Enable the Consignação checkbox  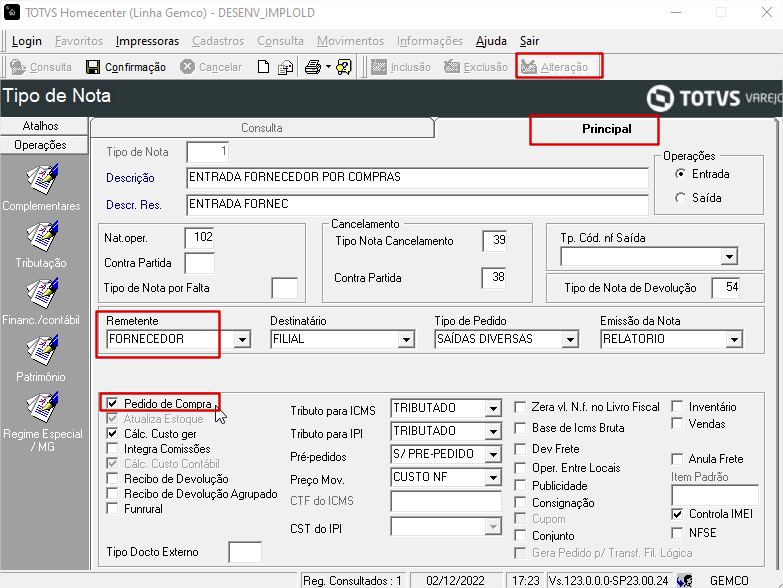520,503
